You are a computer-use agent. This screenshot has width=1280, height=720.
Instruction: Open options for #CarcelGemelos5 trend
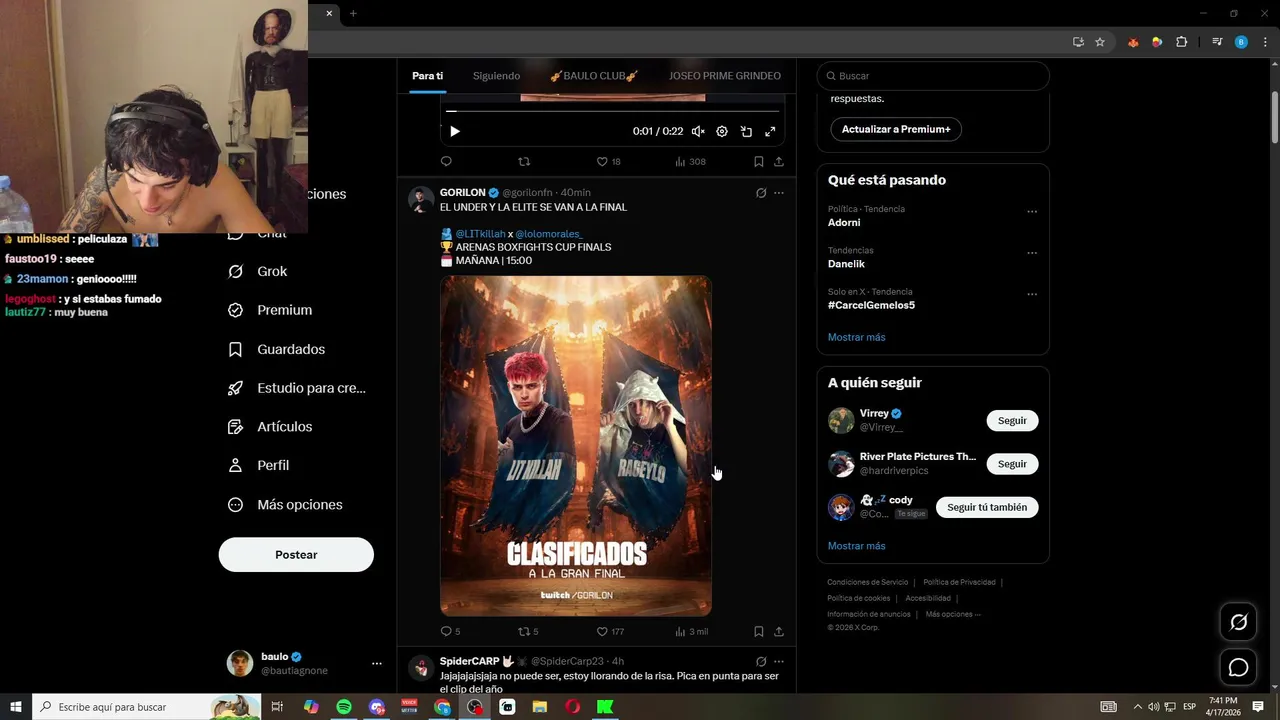1032,295
